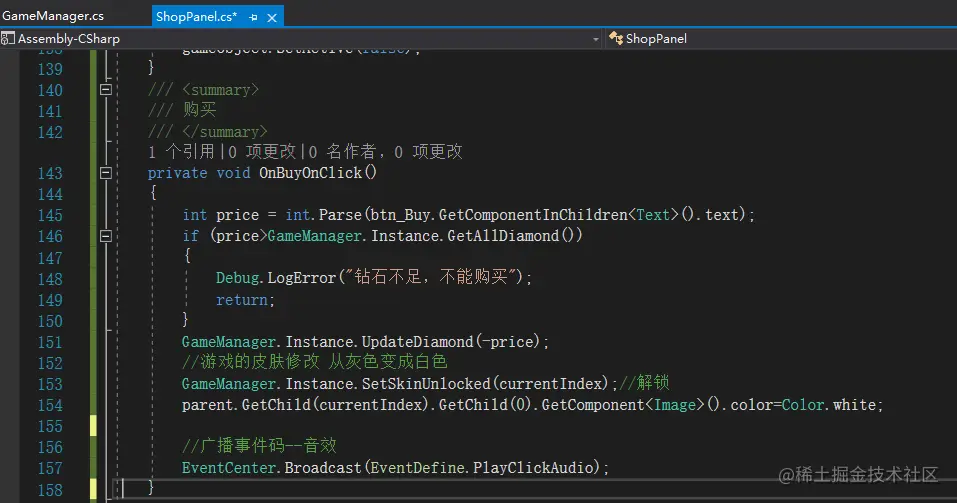Screen dimensions: 957x503
Task: Click the 'private void' keywords on line 143
Action: coord(199,173)
